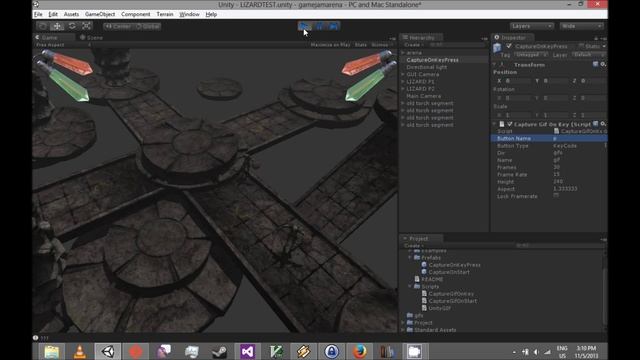Viewport: 640px width, 360px height.
Task: Expand LIZARD P1 in Hierarchy
Action: coord(403,82)
